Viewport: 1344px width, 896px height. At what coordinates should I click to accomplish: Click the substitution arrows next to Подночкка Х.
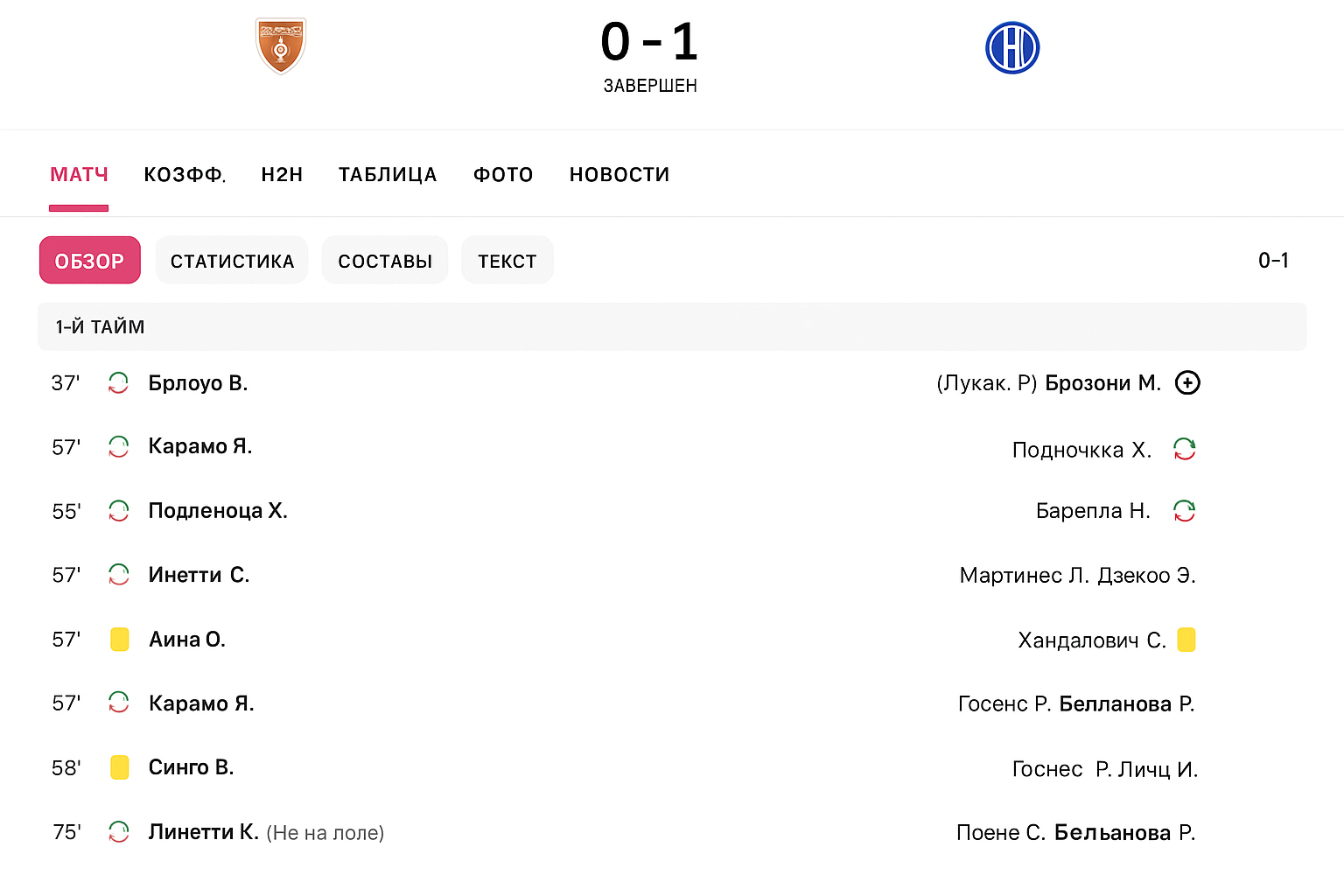(1186, 447)
